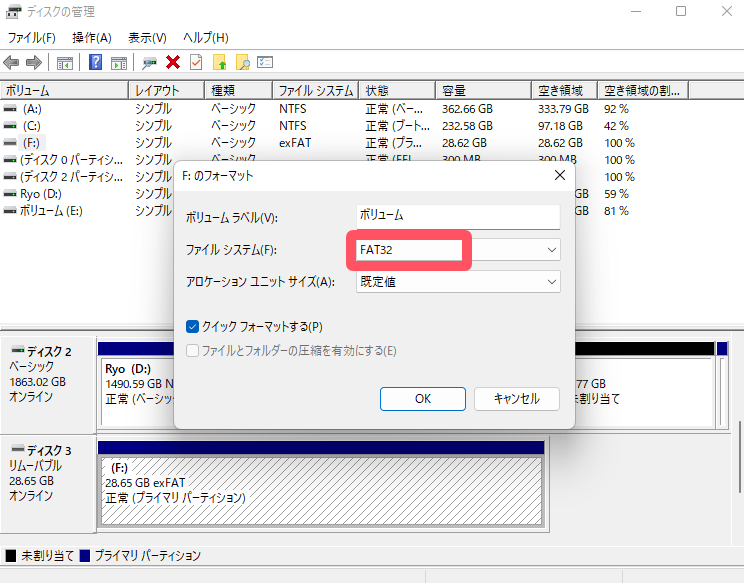Click the キャンセル button
744x583 pixels.
517,398
